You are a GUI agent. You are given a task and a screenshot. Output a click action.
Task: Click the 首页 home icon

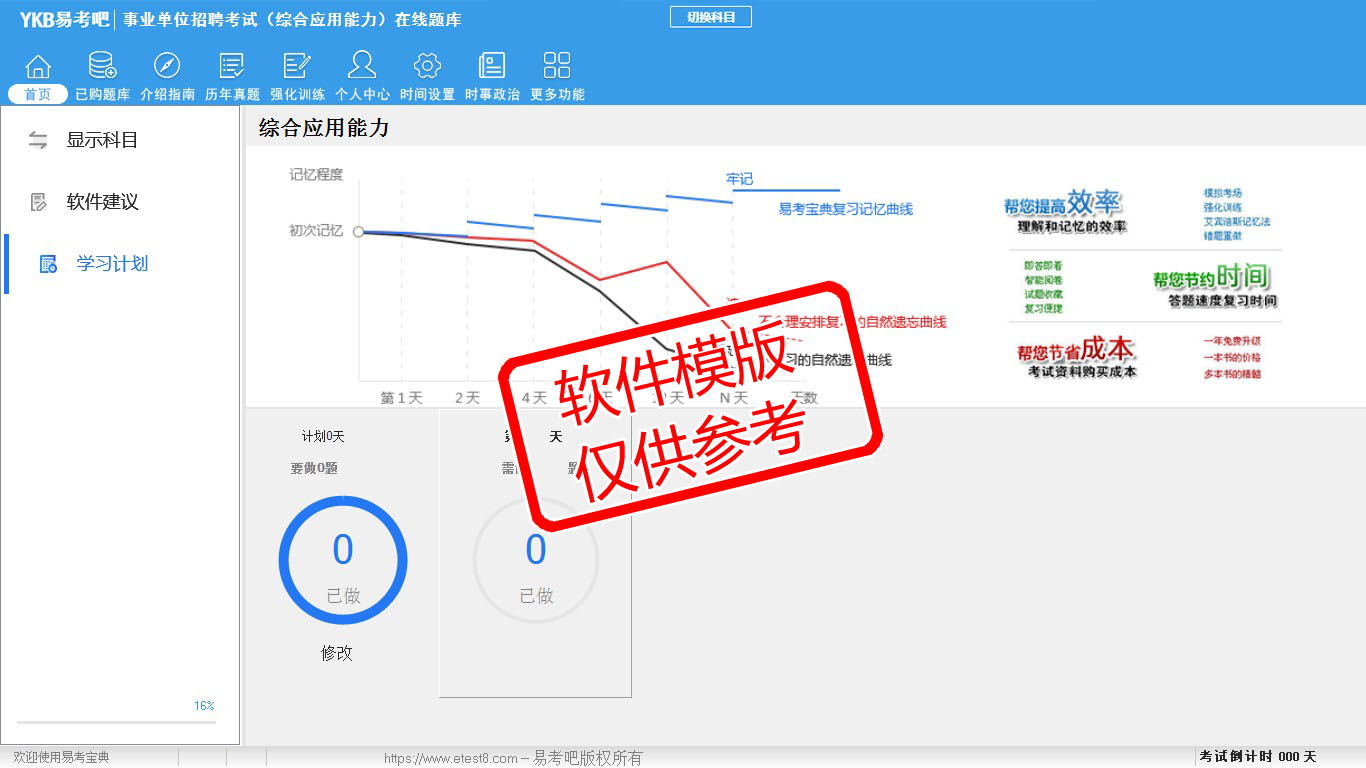tap(38, 67)
